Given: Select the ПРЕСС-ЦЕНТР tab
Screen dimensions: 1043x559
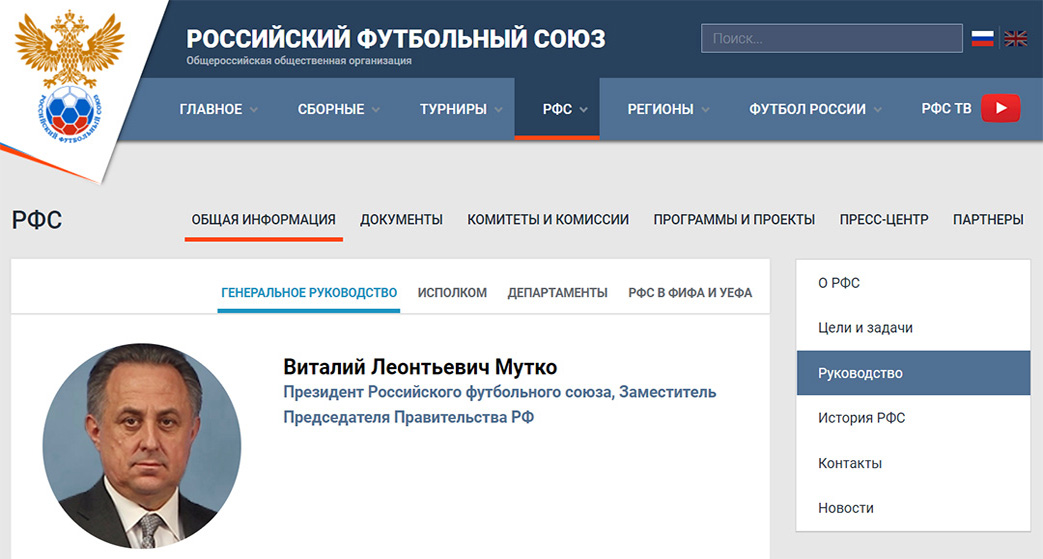Looking at the screenshot, I should (x=883, y=220).
